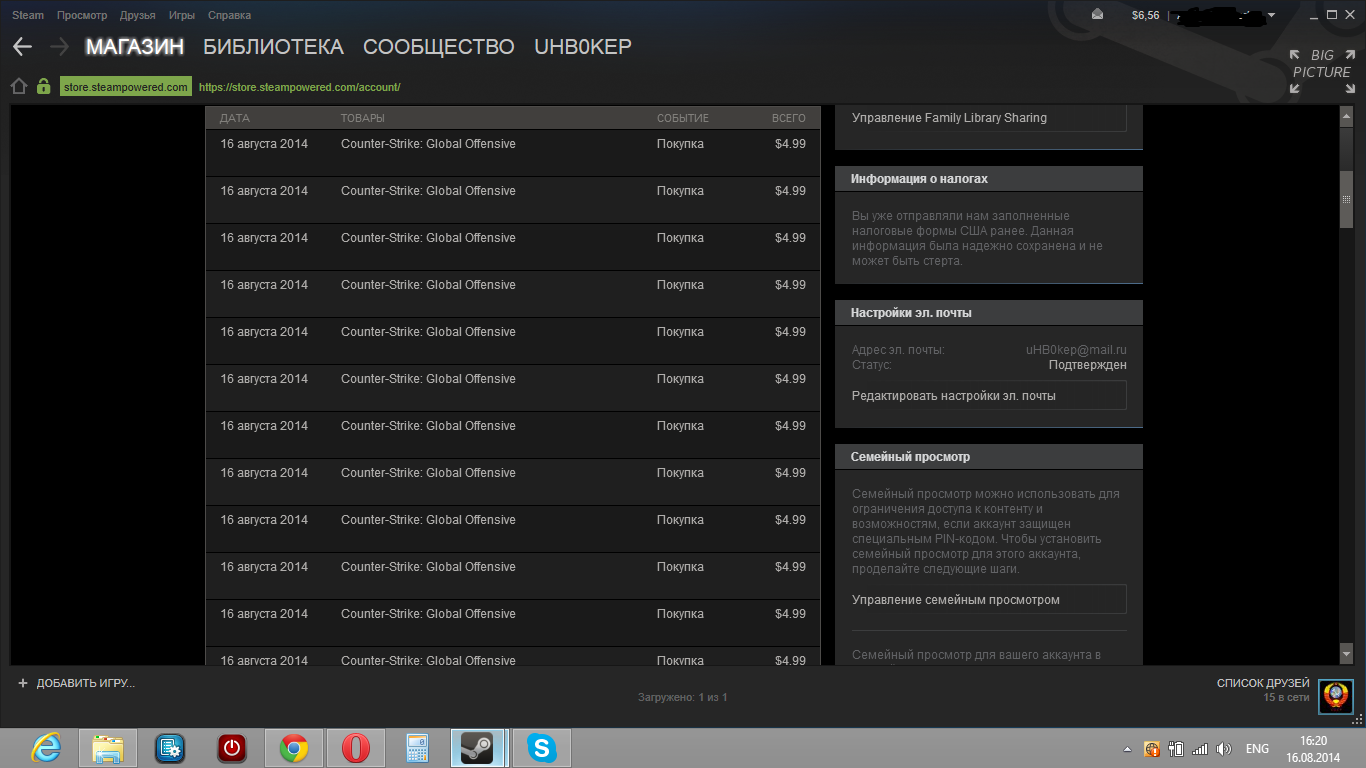Click Управление Family Library Sharing button
Image resolution: width=1366 pixels, height=768 pixels.
[x=989, y=118]
